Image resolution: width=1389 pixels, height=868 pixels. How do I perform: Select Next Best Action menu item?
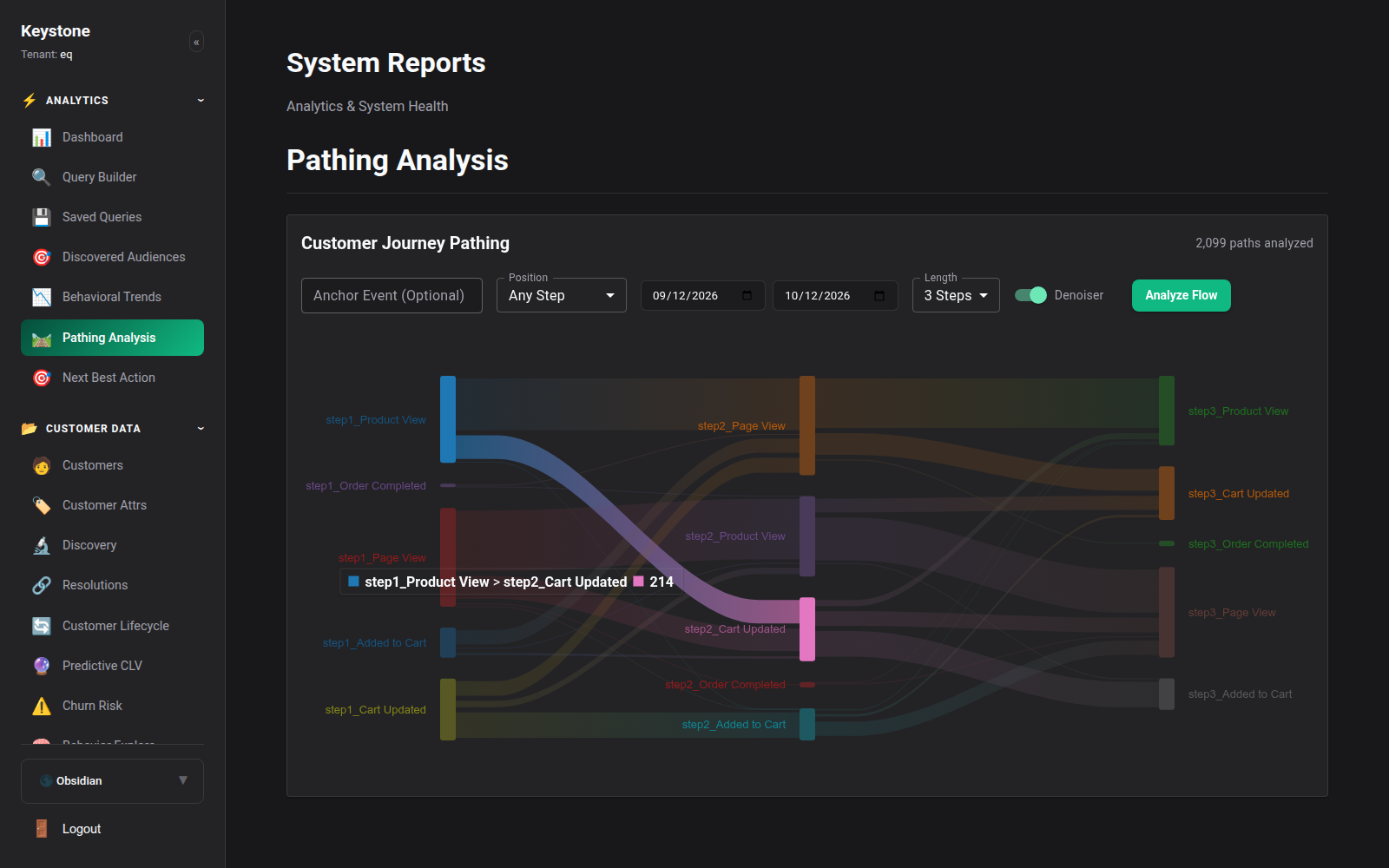coord(112,378)
